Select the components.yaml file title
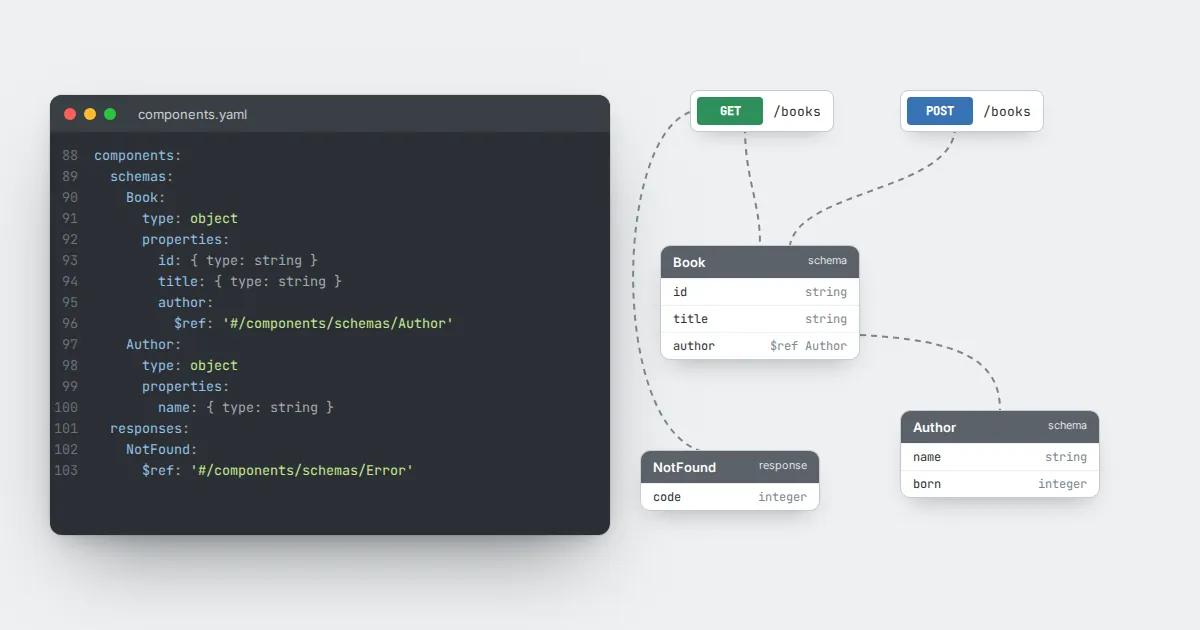This screenshot has width=1200, height=630. pyautogui.click(x=192, y=114)
